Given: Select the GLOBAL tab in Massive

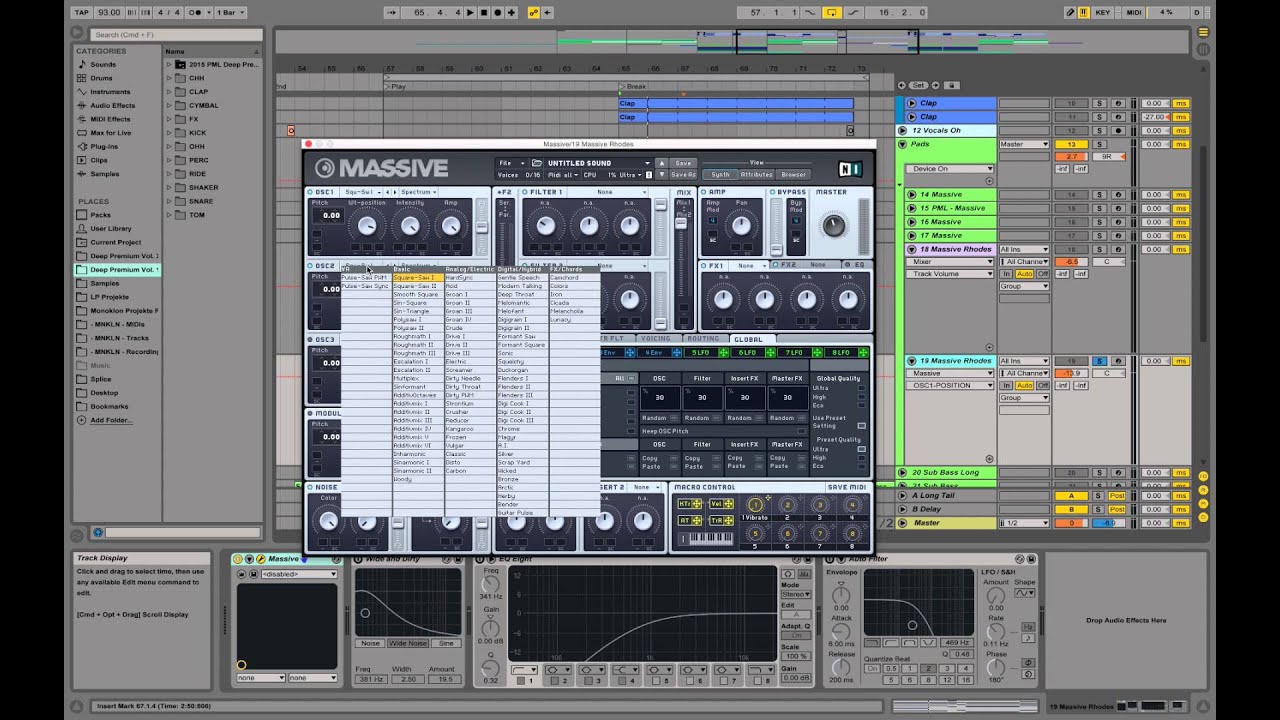Looking at the screenshot, I should [747, 339].
